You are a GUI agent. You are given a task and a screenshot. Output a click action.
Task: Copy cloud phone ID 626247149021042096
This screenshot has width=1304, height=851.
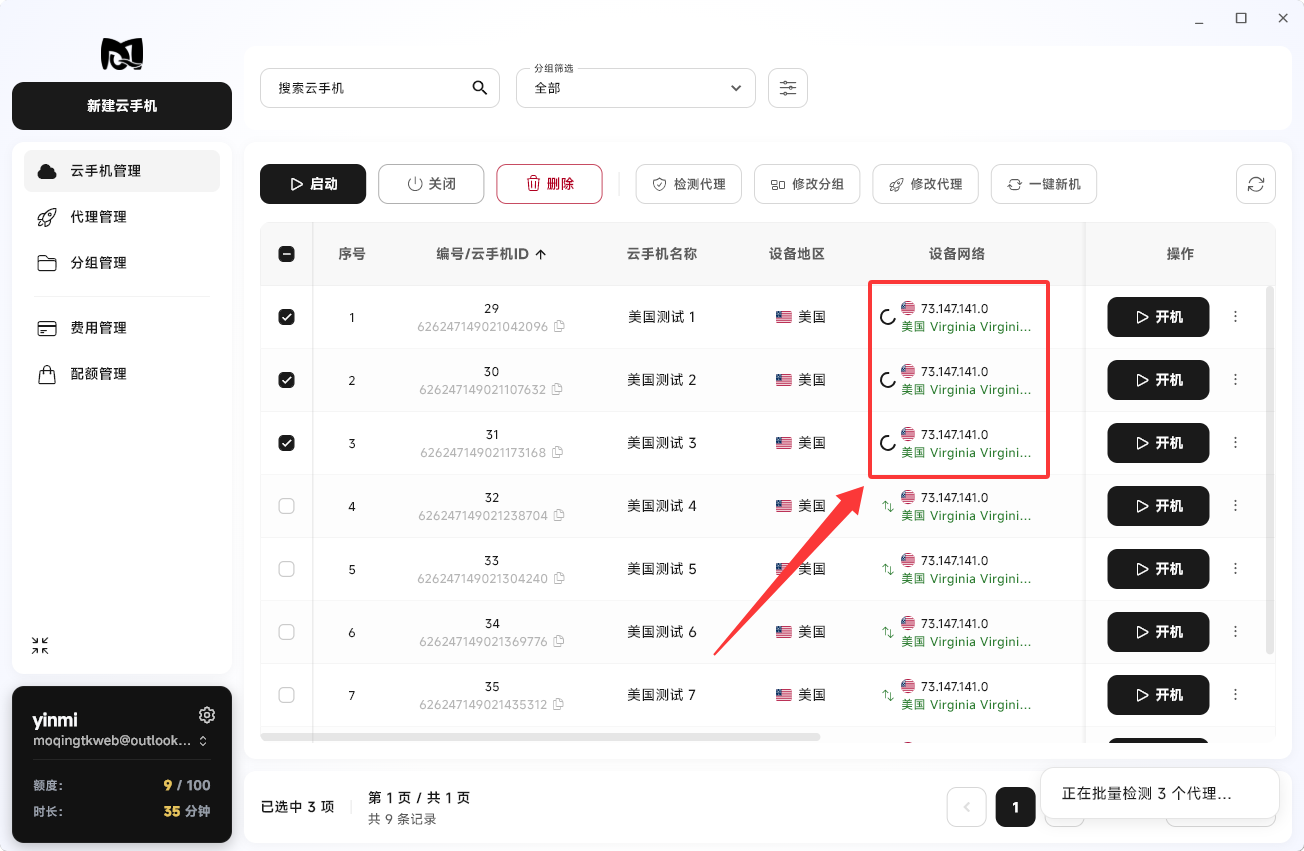point(559,326)
